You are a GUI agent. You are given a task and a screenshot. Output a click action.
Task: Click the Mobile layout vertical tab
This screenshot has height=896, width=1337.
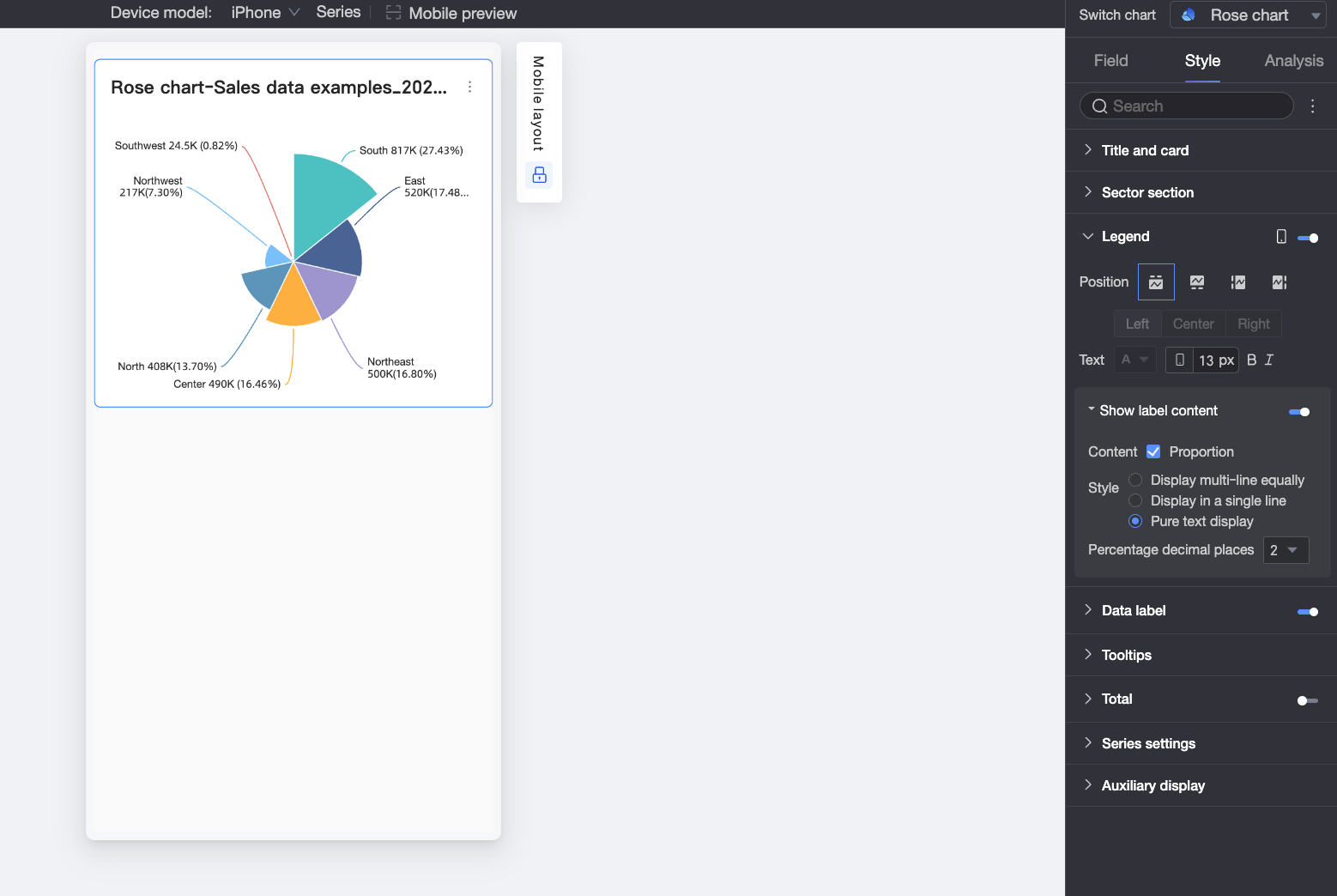coord(538,104)
